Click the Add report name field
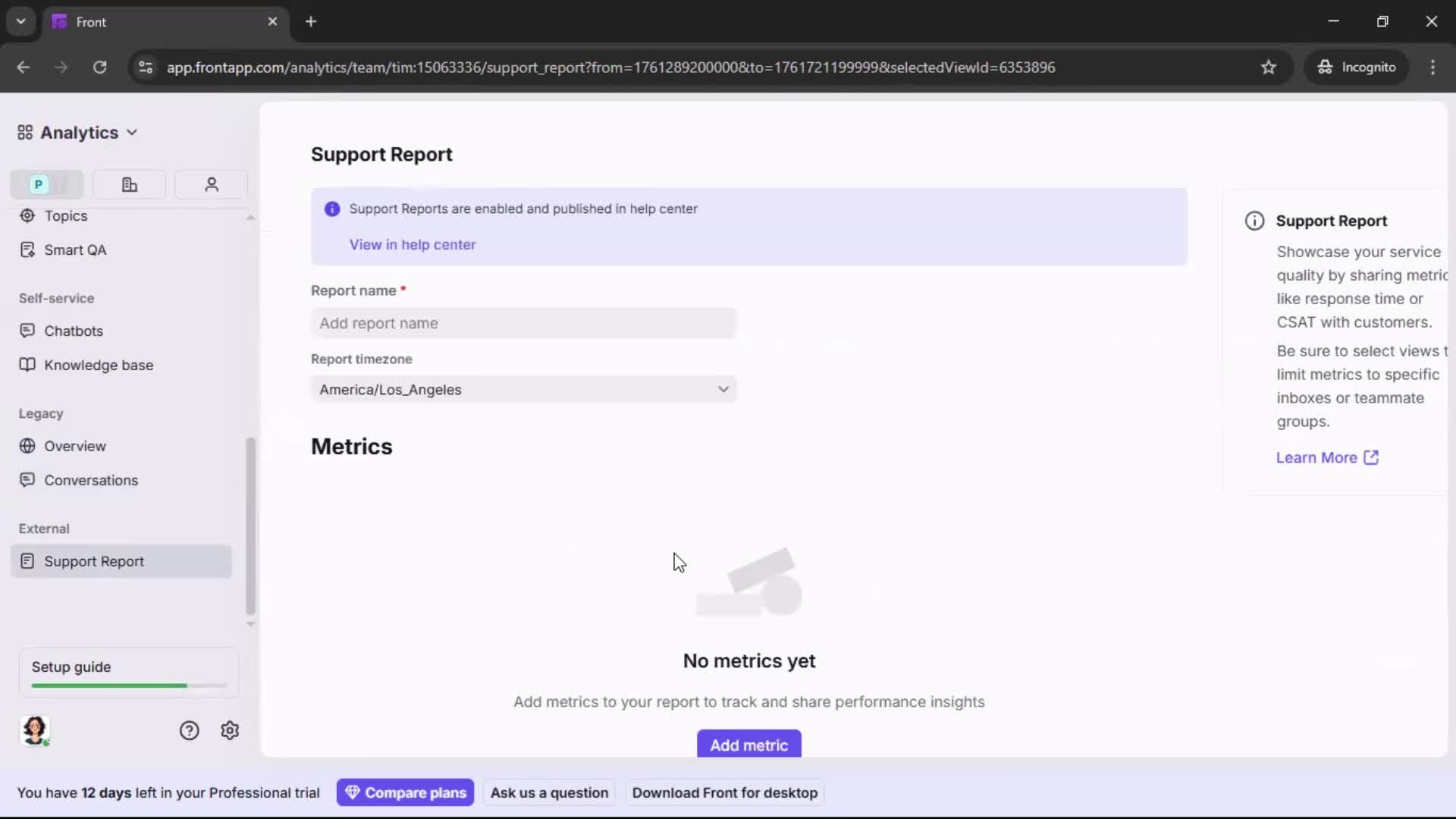 (x=523, y=323)
